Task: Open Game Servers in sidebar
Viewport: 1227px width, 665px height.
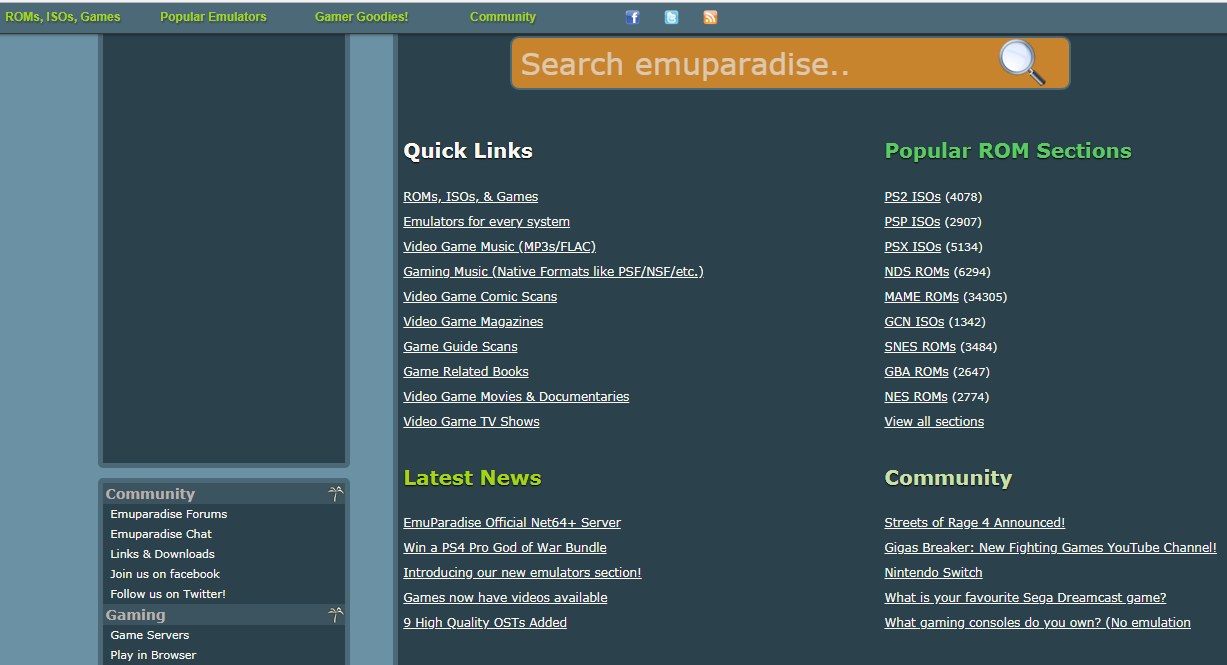Action: pos(150,635)
